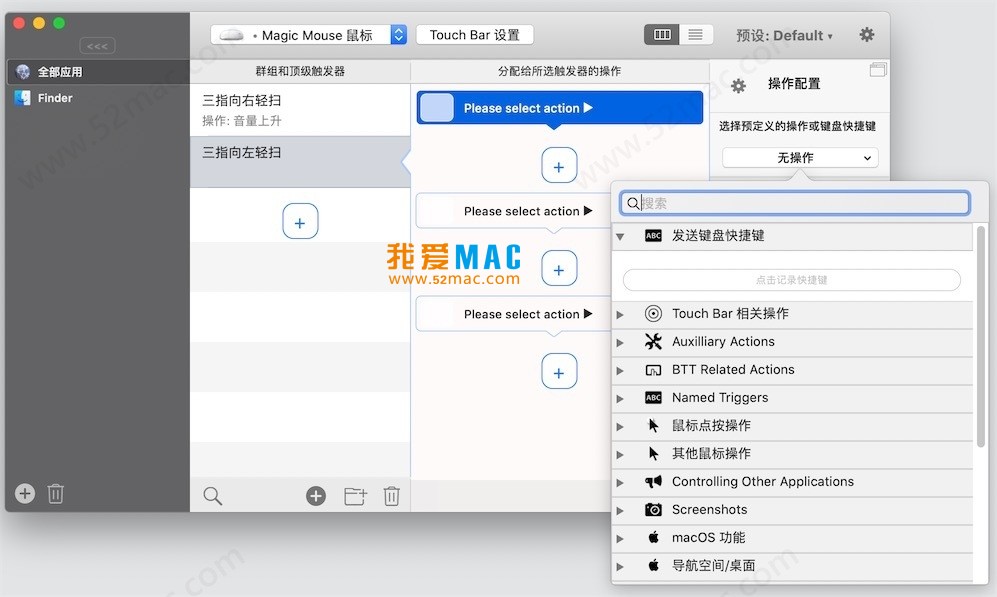Expand Named Triggers category triangle
Image resolution: width=997 pixels, height=597 pixels.
pos(620,398)
